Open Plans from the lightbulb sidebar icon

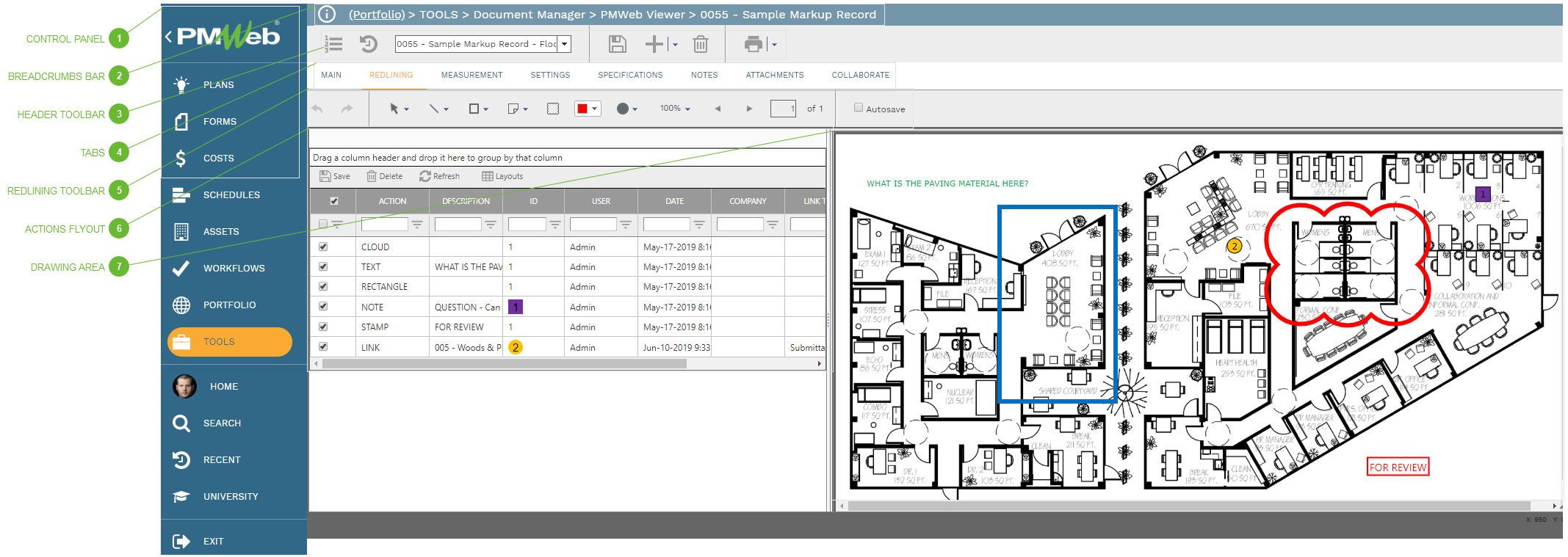coord(181,84)
